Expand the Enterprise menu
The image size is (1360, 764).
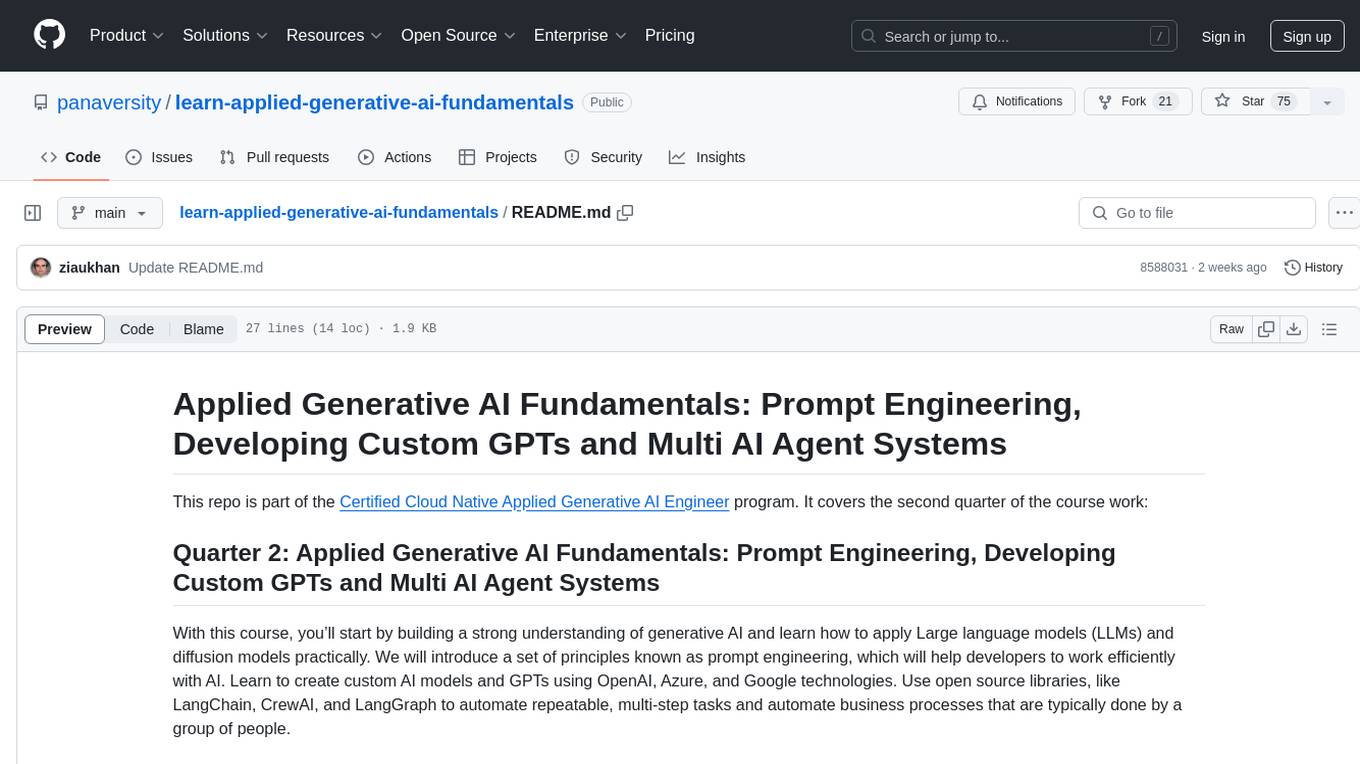pyautogui.click(x=580, y=35)
